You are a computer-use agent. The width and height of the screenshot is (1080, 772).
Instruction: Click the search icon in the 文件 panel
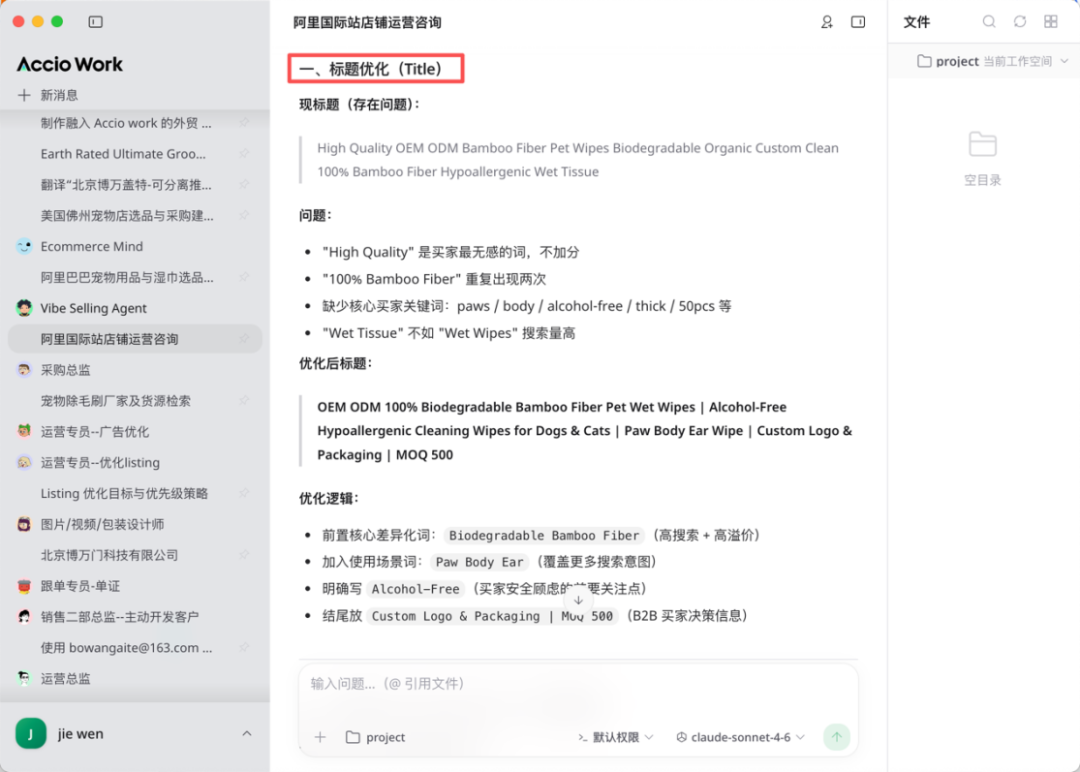pos(988,21)
